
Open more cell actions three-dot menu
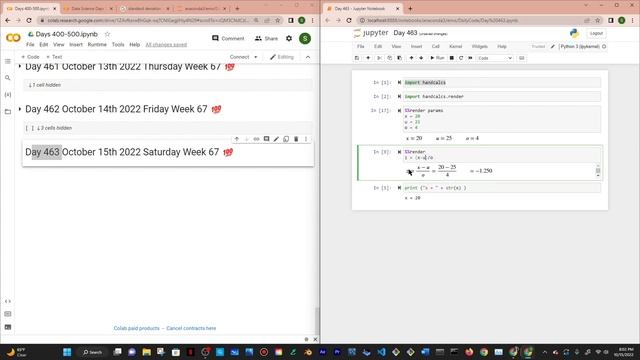306,139
